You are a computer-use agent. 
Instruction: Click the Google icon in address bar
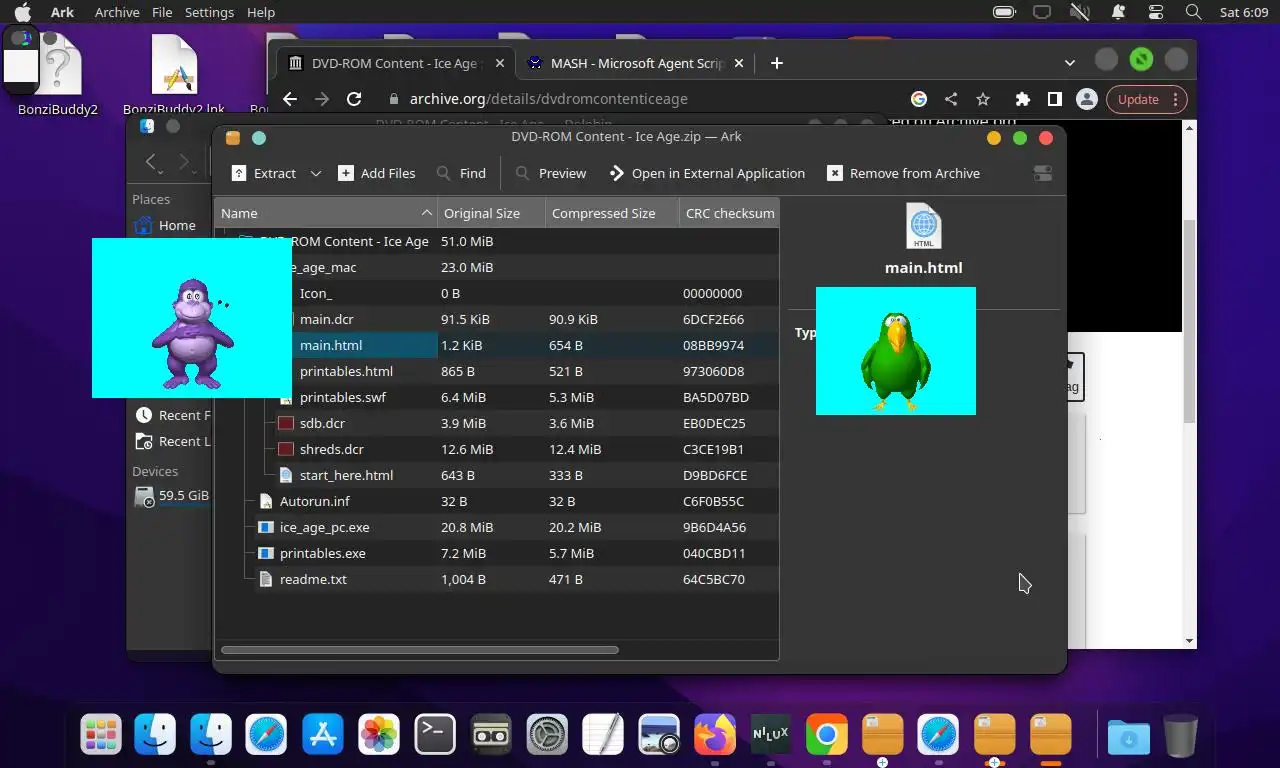coord(919,99)
